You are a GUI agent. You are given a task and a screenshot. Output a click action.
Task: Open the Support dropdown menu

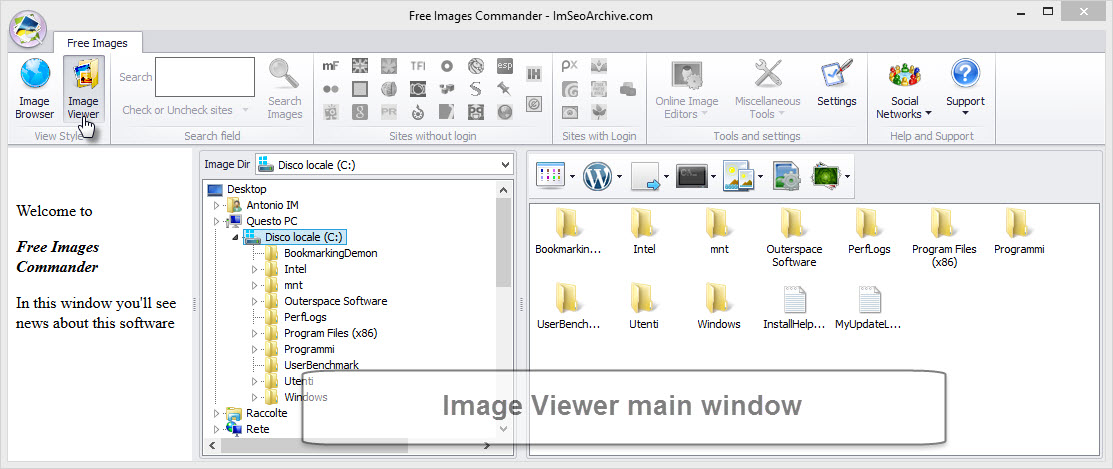[965, 90]
